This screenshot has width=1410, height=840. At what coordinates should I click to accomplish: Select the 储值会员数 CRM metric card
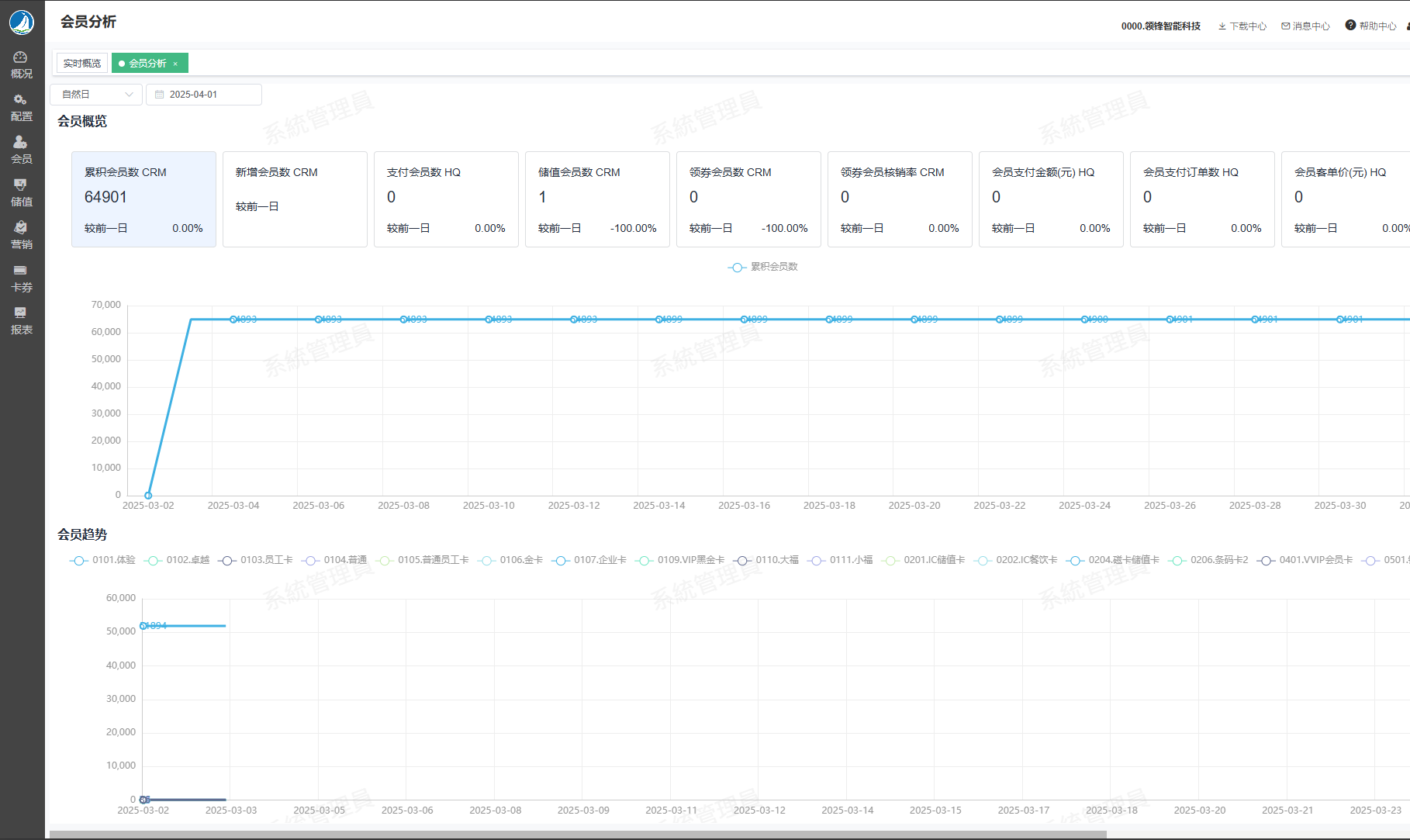pyautogui.click(x=597, y=199)
